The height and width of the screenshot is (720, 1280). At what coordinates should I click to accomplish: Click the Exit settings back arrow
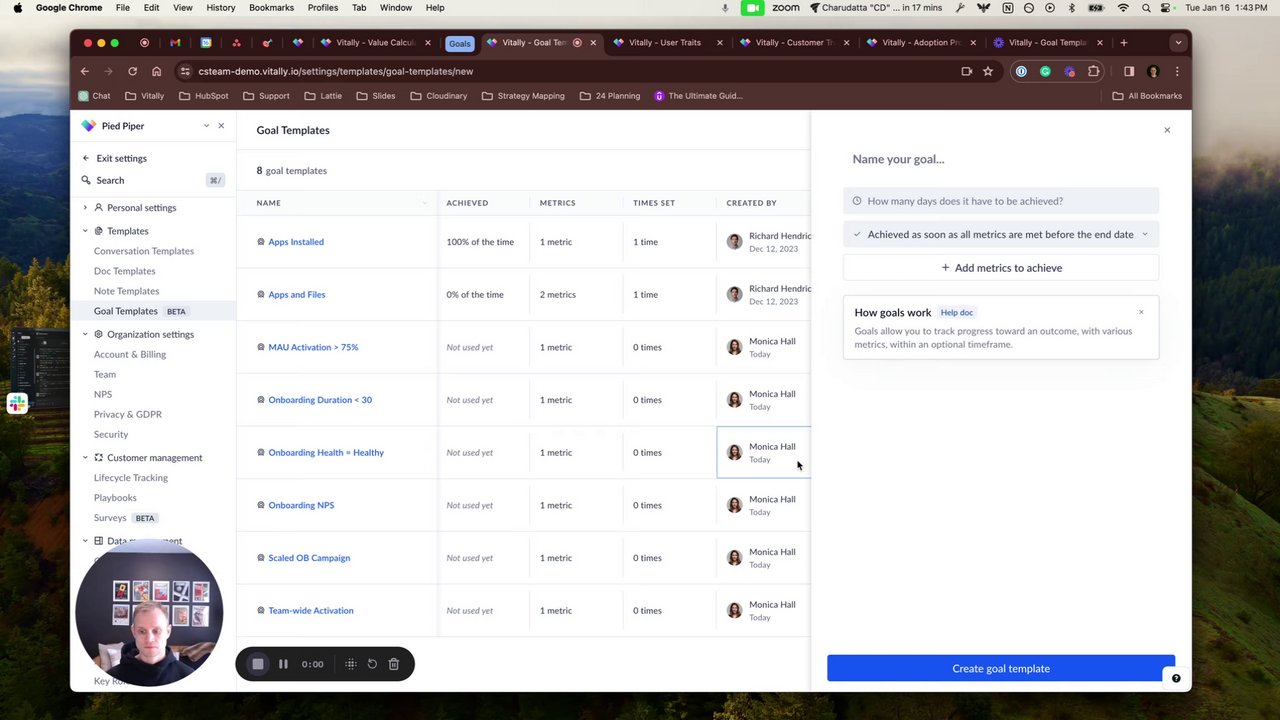(86, 158)
